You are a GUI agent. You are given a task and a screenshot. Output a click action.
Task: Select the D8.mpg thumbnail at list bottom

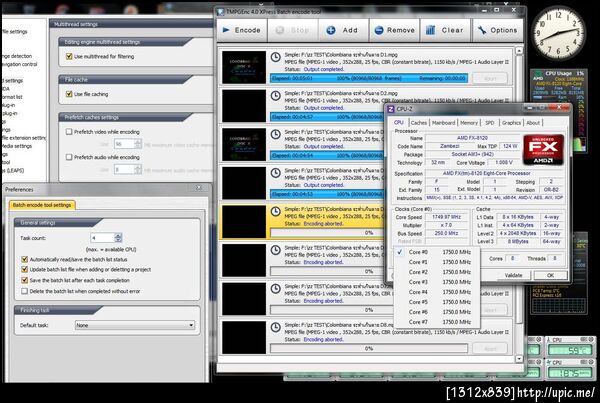tap(244, 337)
